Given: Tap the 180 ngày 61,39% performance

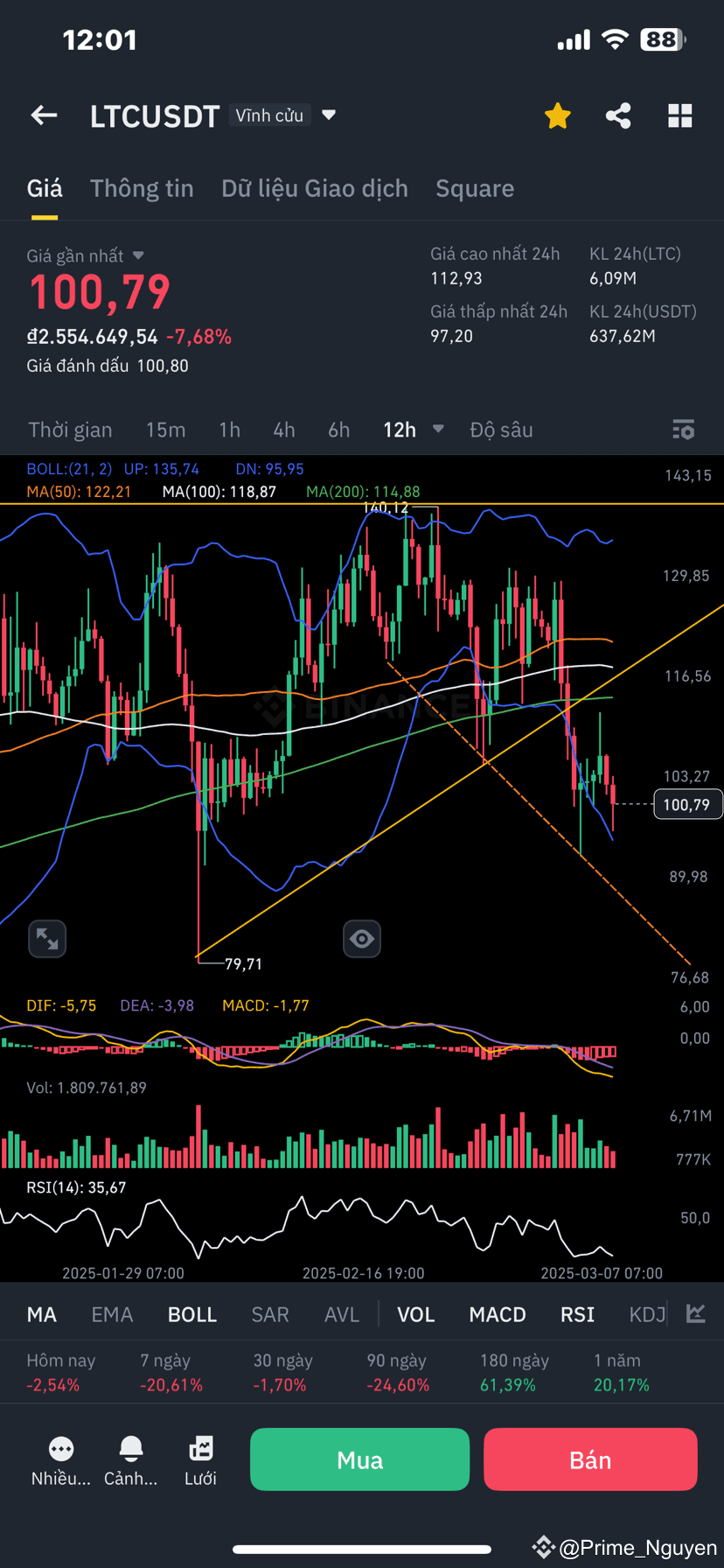Looking at the screenshot, I should click(514, 1373).
